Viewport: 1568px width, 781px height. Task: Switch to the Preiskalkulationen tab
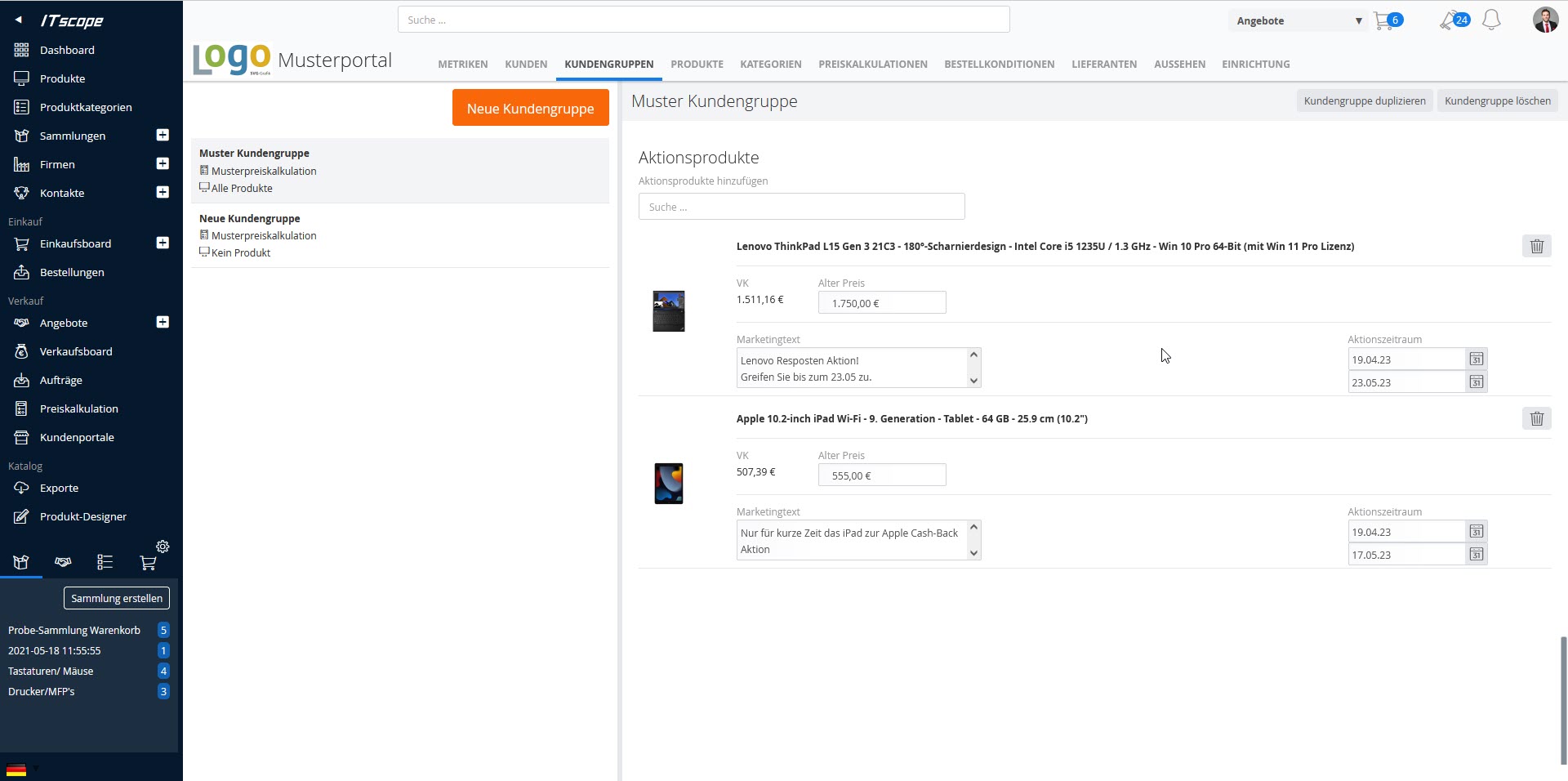click(872, 64)
